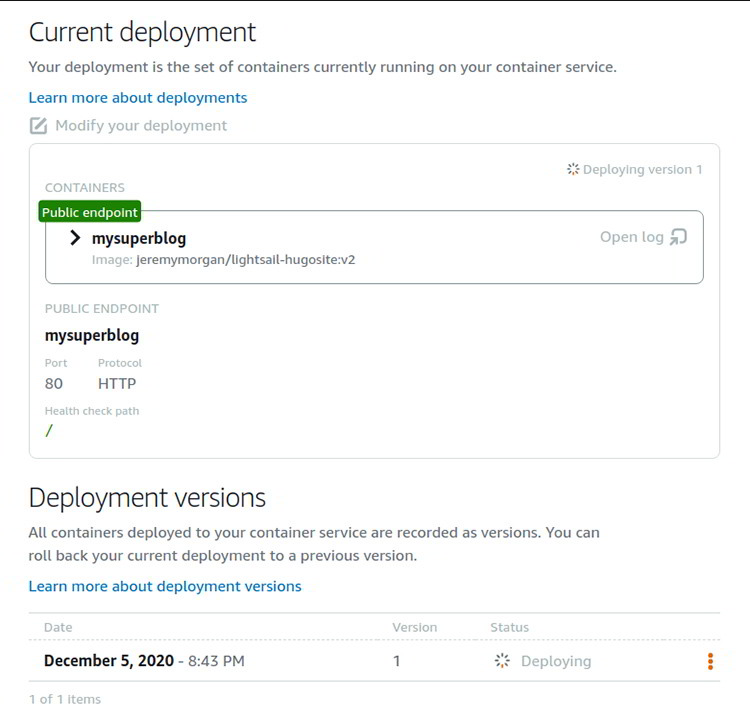Select the December 5, 2020 deployment row

coord(144,661)
